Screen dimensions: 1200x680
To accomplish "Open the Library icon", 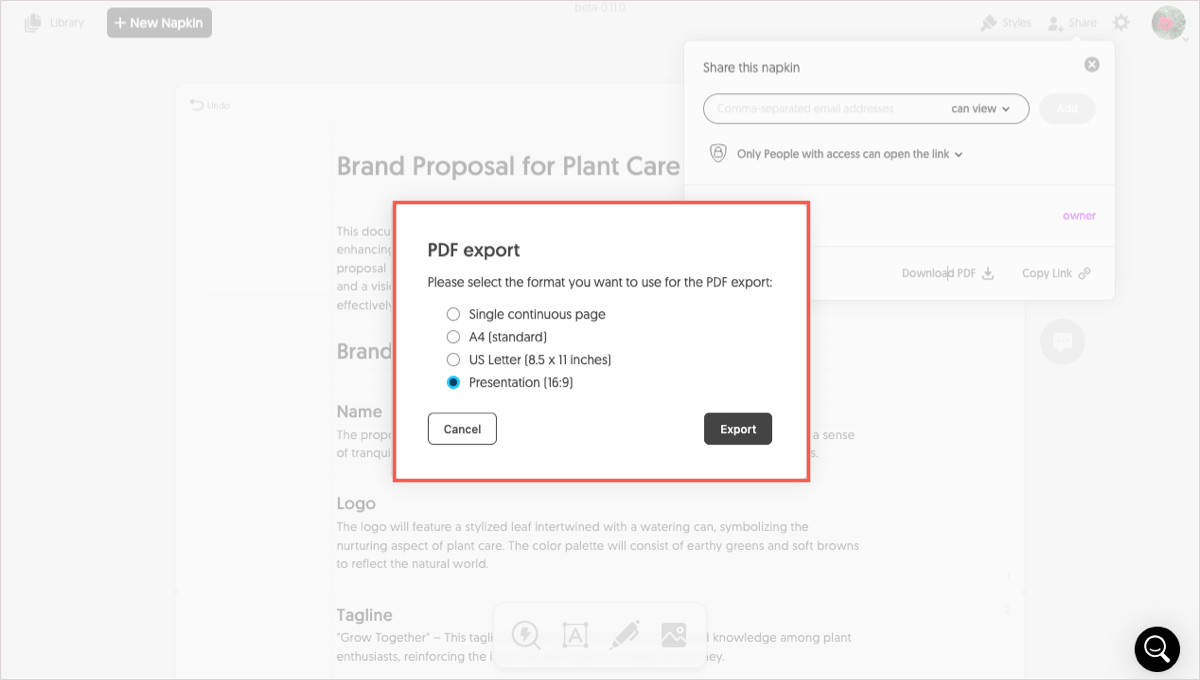I will (33, 22).
